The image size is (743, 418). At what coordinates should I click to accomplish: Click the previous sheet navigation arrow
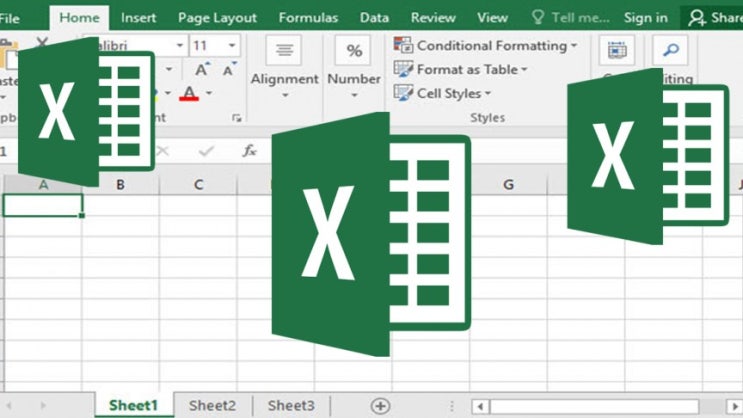tap(9, 406)
